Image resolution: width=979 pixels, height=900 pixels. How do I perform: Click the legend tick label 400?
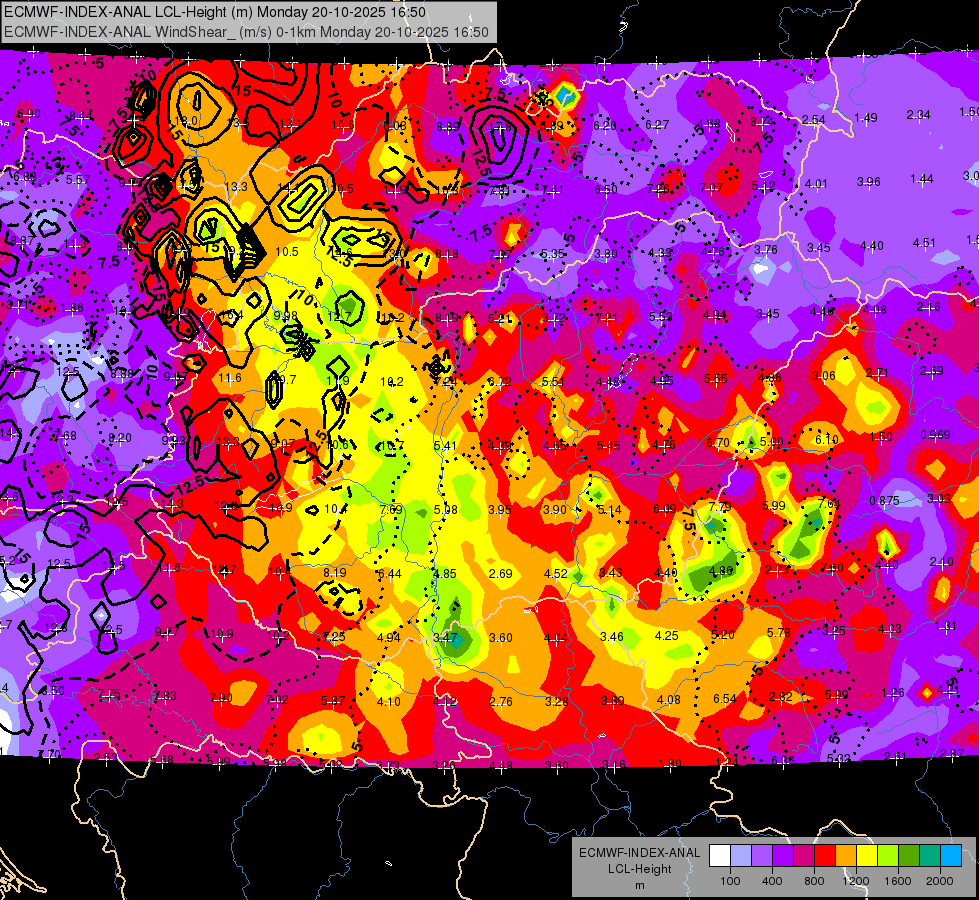coord(772,881)
